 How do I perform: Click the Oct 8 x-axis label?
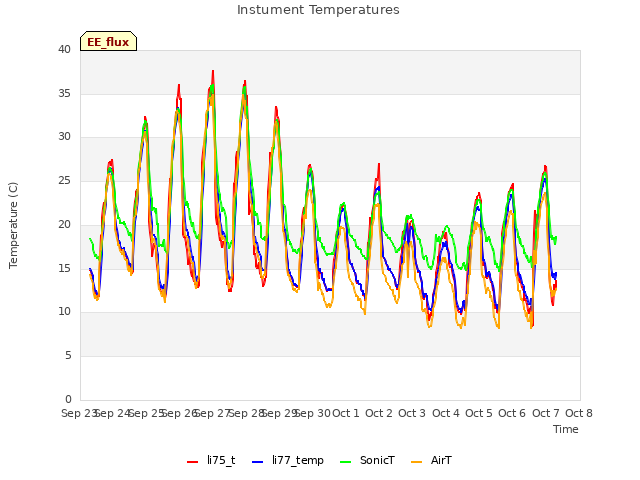(x=579, y=413)
